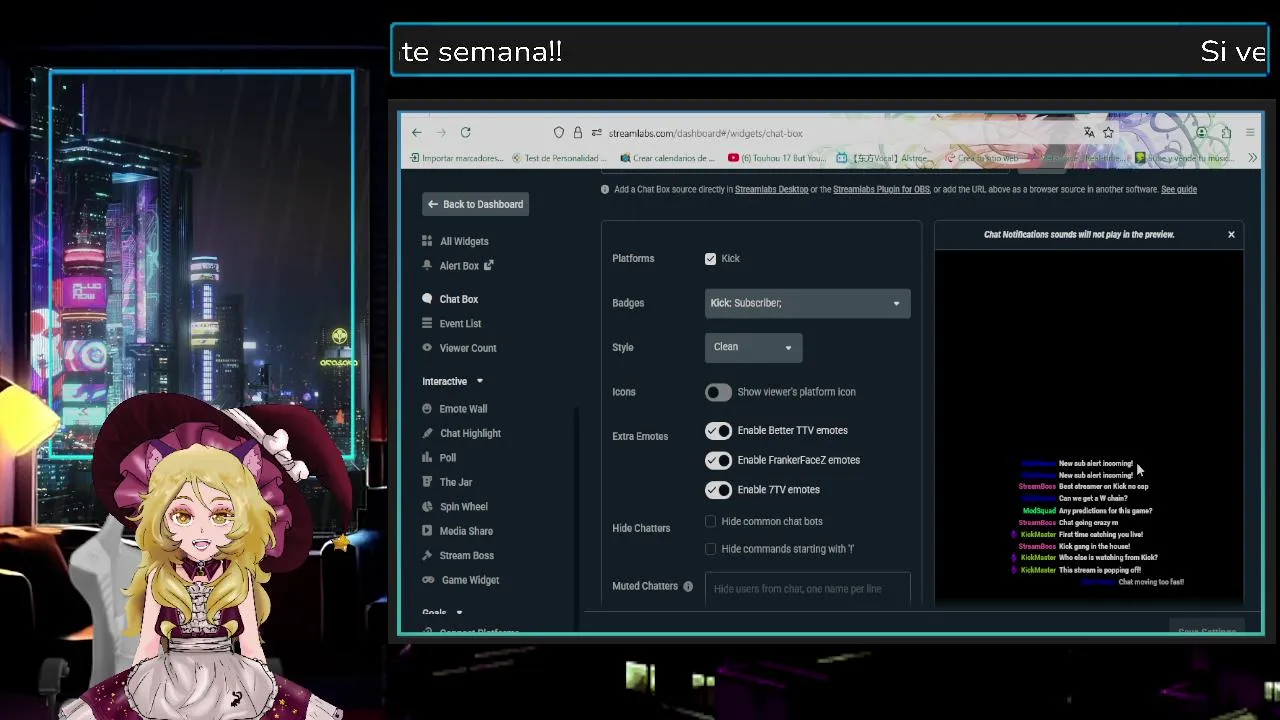
Task: Open the See guide link
Action: pyautogui.click(x=1179, y=189)
